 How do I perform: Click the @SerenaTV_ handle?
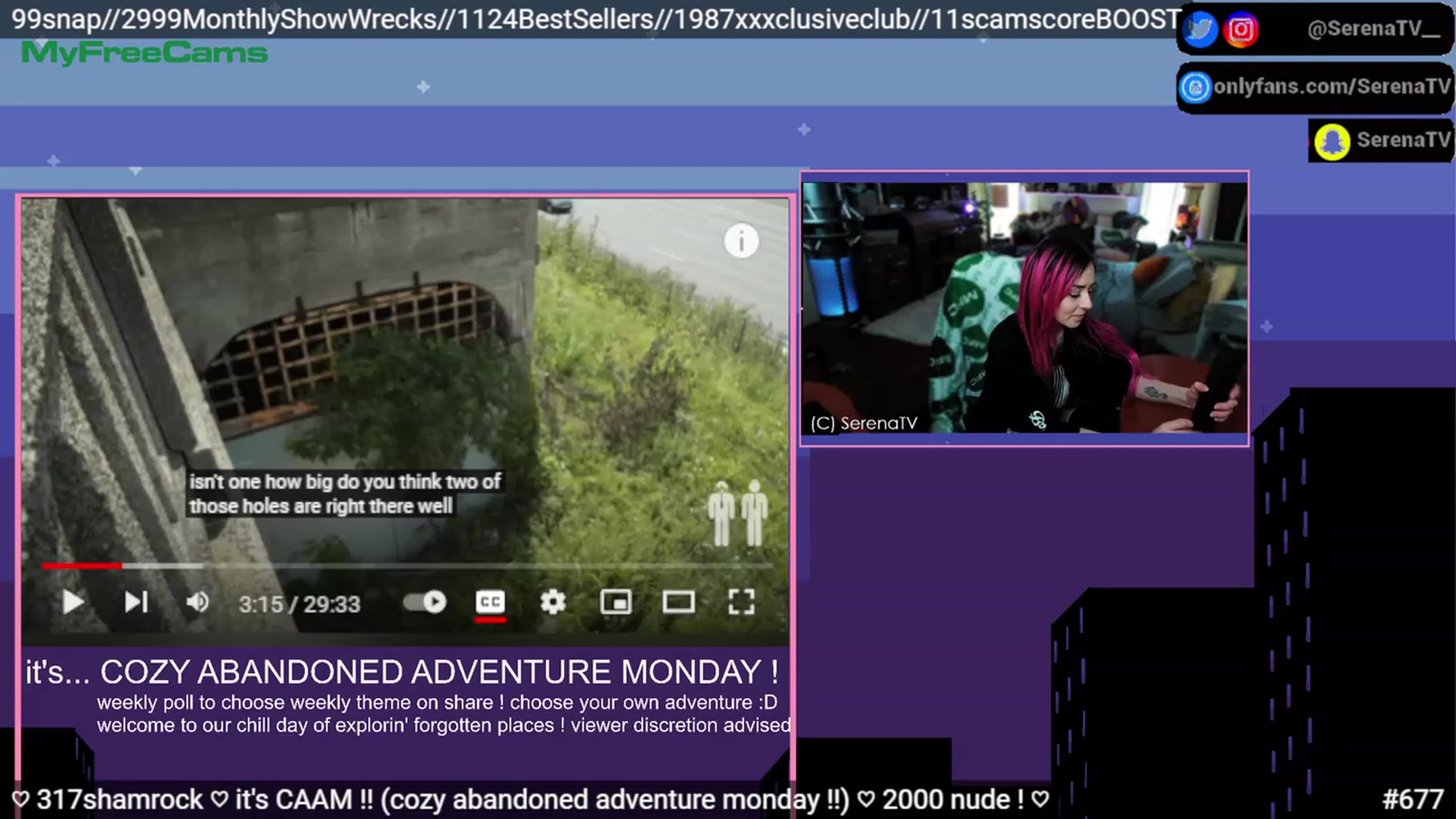point(1373,30)
